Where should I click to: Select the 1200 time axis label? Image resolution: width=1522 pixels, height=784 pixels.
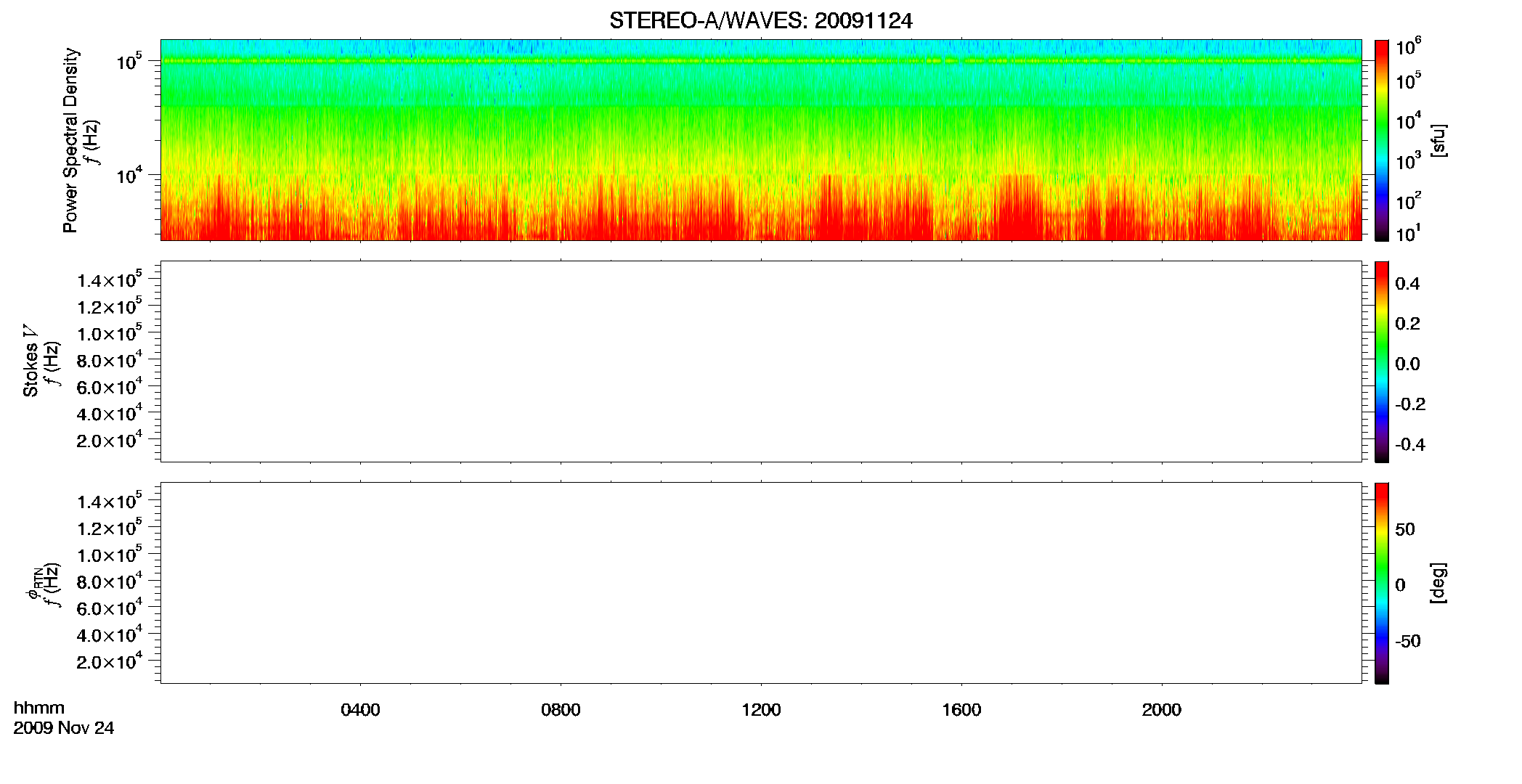pyautogui.click(x=761, y=710)
